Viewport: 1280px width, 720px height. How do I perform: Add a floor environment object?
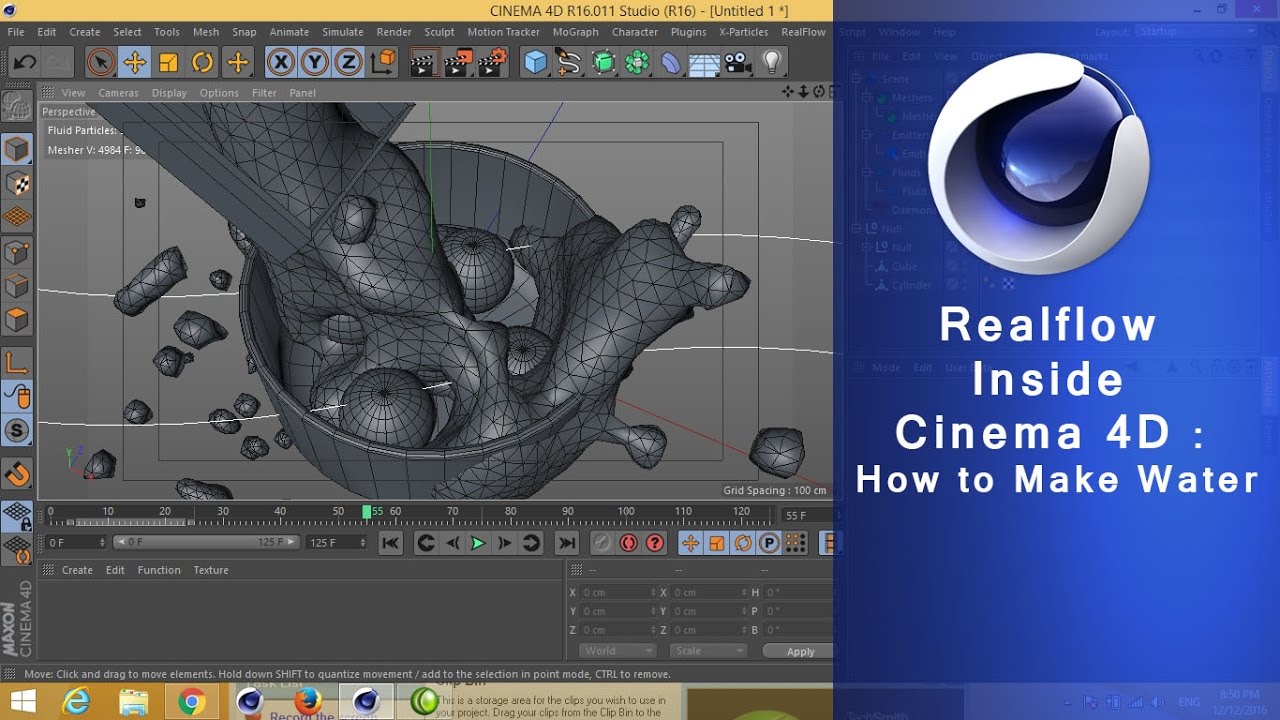click(704, 63)
